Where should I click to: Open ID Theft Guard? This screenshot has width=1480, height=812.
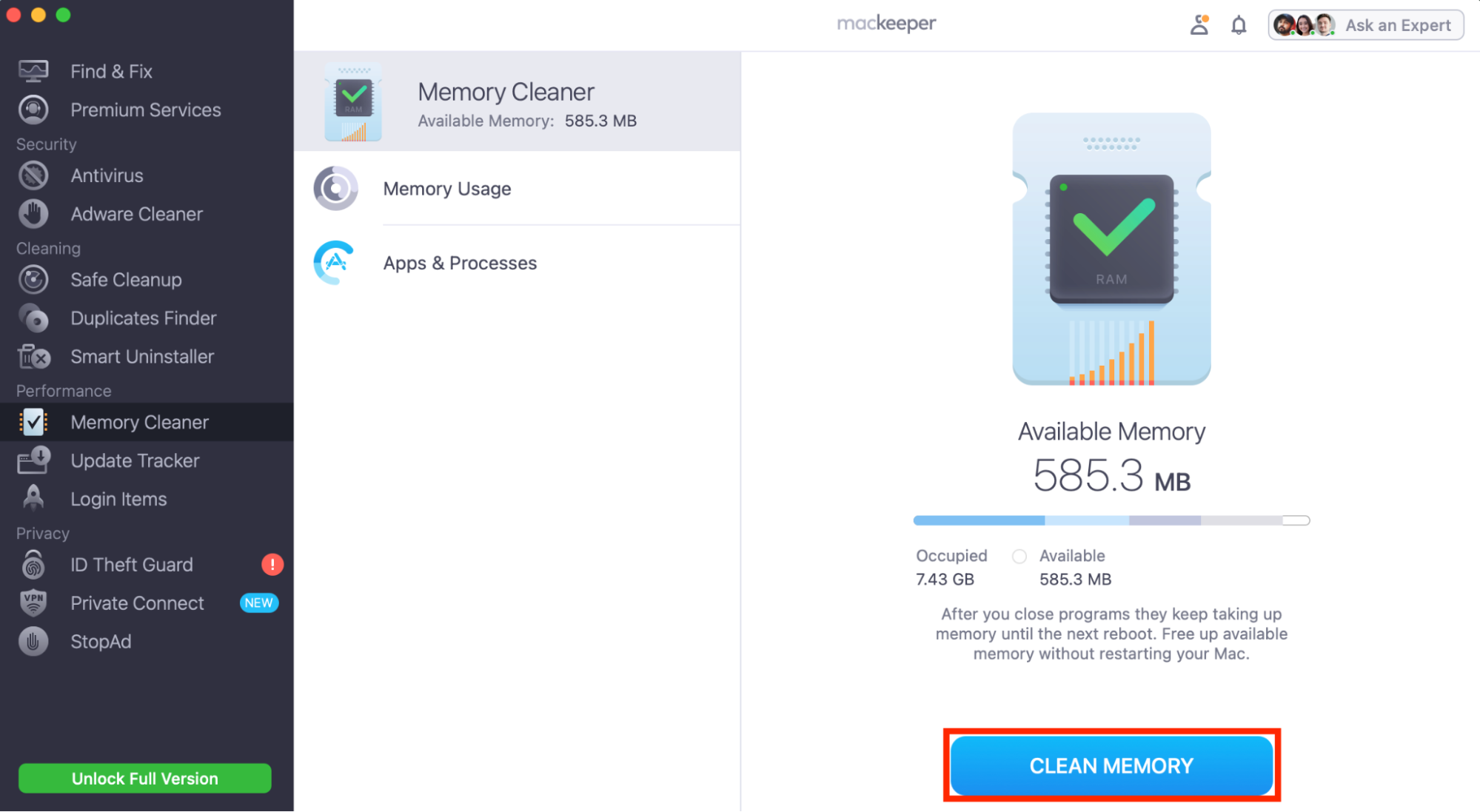[132, 565]
